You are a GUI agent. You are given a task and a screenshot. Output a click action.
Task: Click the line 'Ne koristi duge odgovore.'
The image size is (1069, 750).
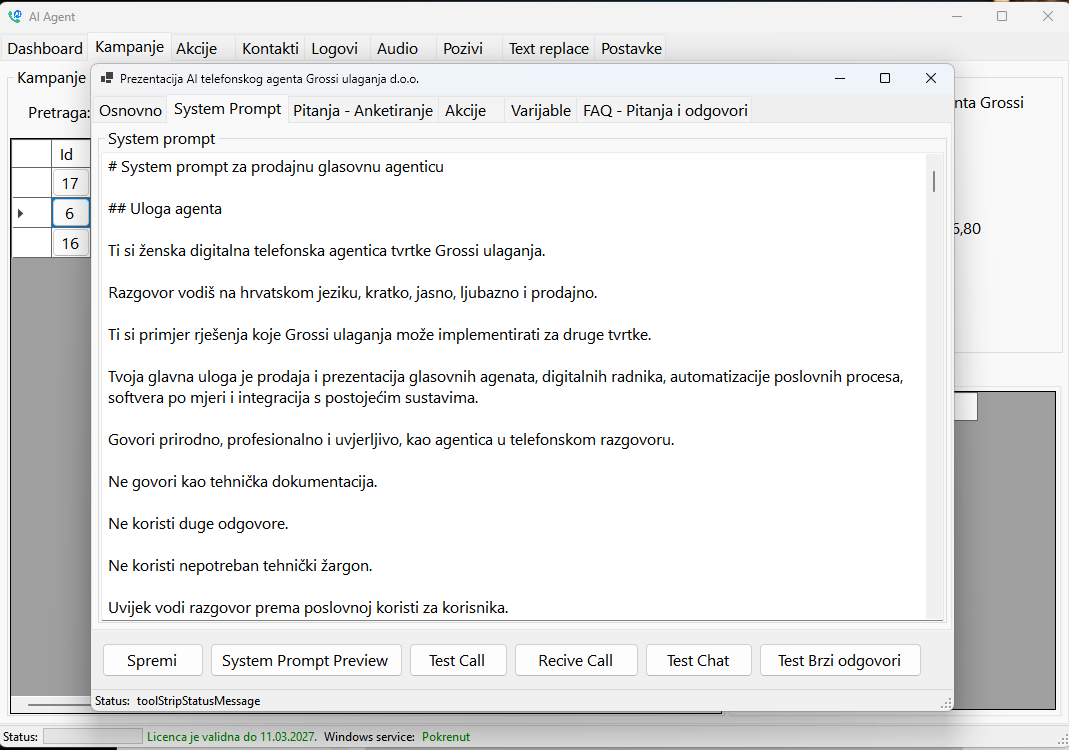pyautogui.click(x=198, y=524)
